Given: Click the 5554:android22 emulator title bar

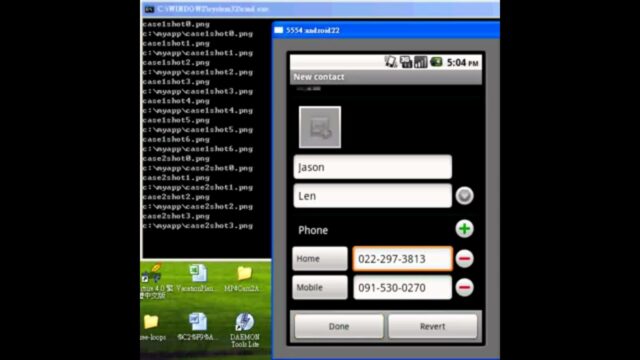Looking at the screenshot, I should pyautogui.click(x=386, y=30).
